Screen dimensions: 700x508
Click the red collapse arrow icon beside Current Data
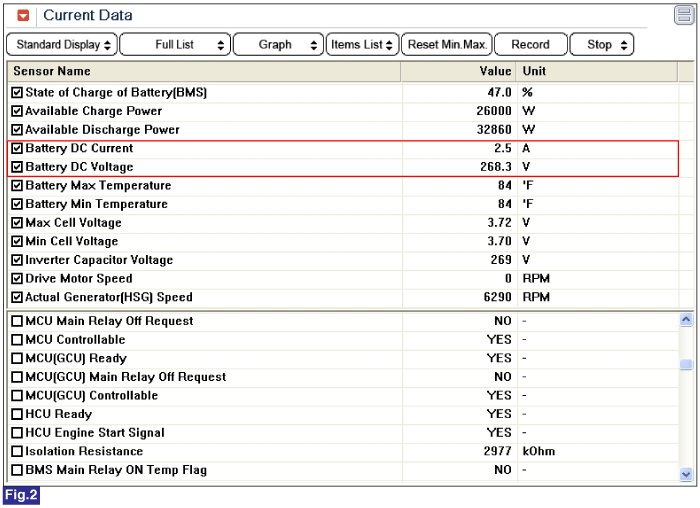click(24, 15)
